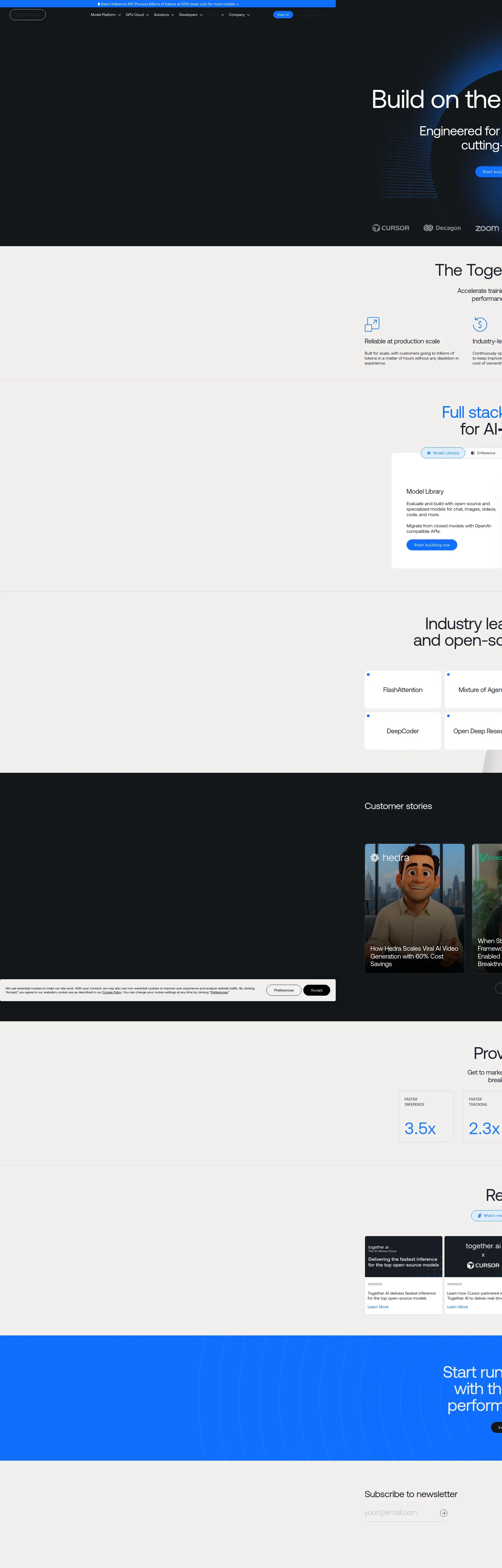
Task: Click the Zoom logo
Action: 487,228
